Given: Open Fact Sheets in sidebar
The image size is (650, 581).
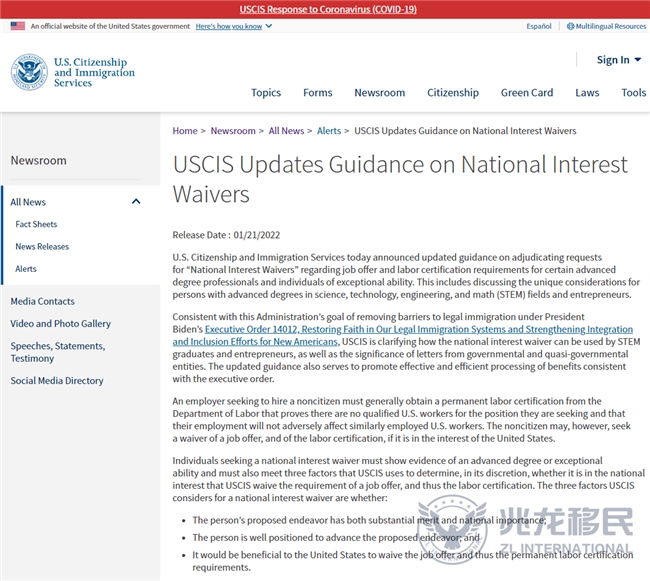Looking at the screenshot, I should coord(36,224).
